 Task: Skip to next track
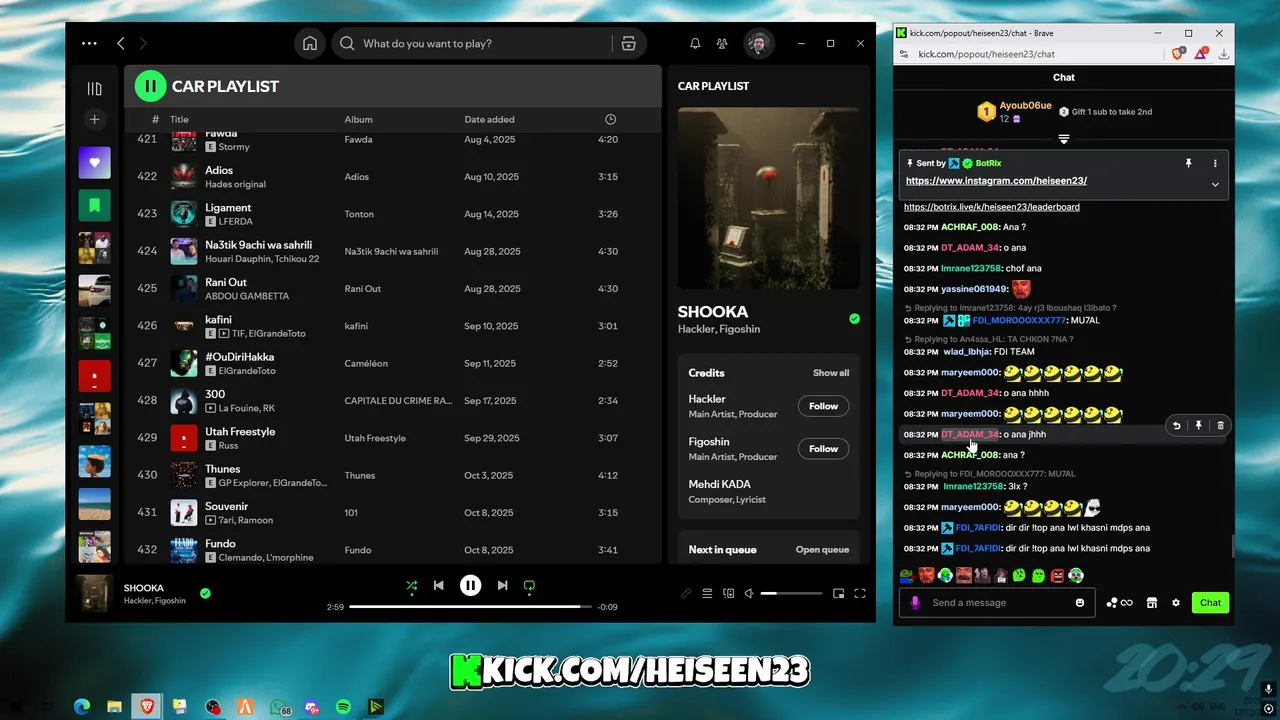502,586
